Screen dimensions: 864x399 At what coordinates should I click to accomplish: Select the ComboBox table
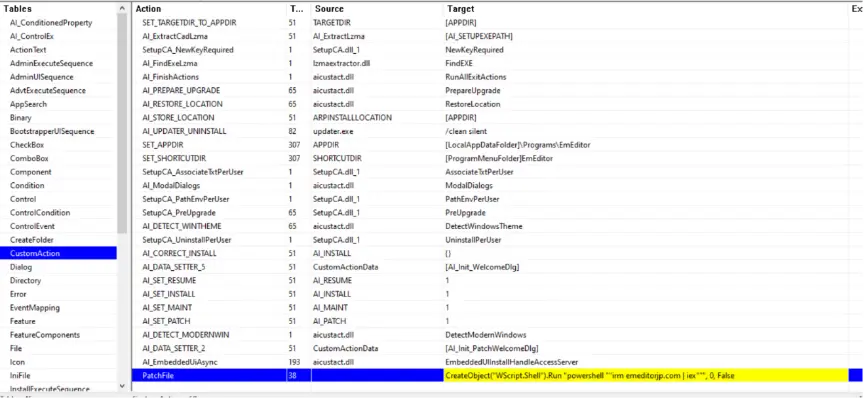pyautogui.click(x=29, y=158)
